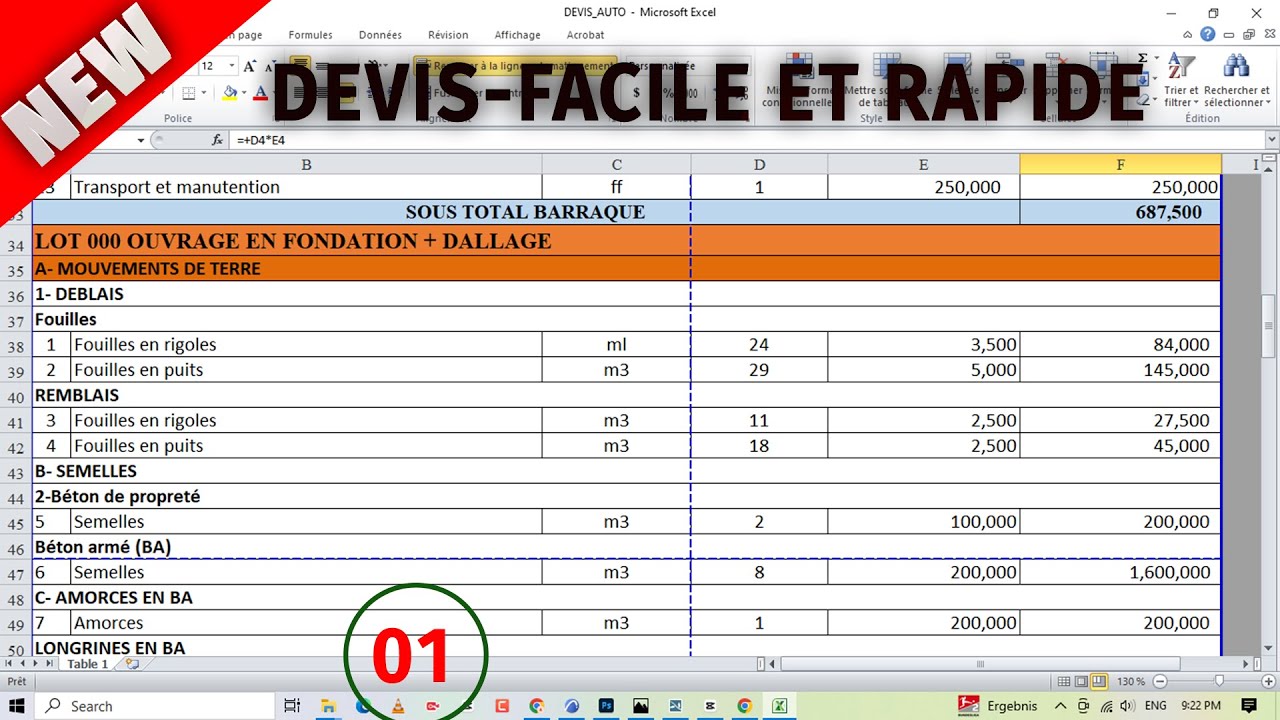Go to last sheet navigation arrow
The width and height of the screenshot is (1280, 720).
click(48, 664)
